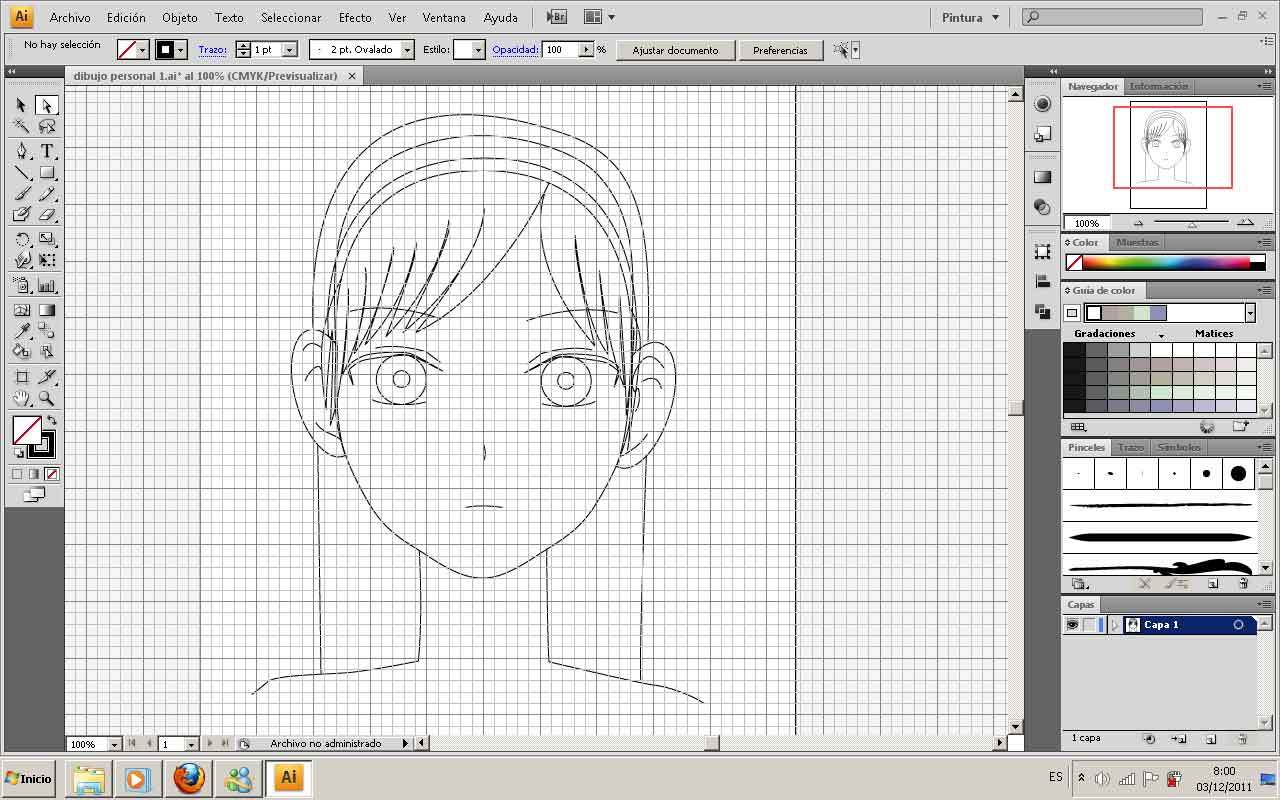Set paint mode to None in toolbox

tap(52, 474)
